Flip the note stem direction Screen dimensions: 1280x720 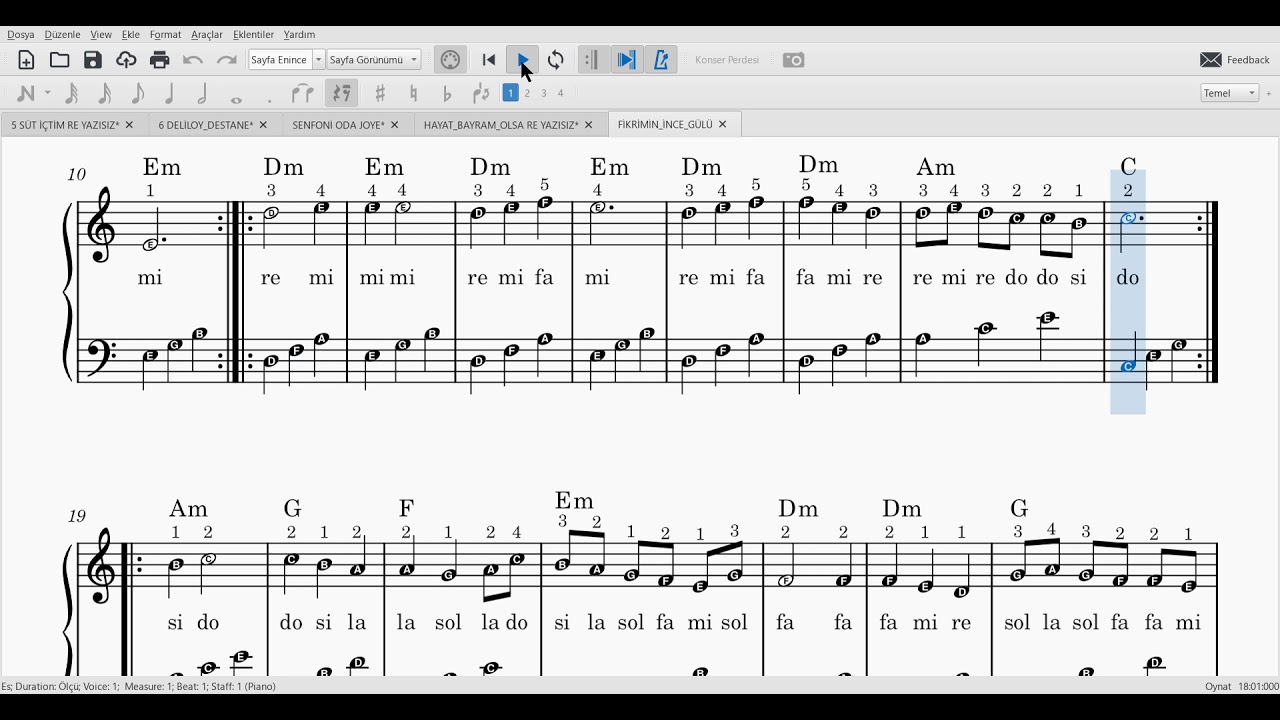coord(481,93)
